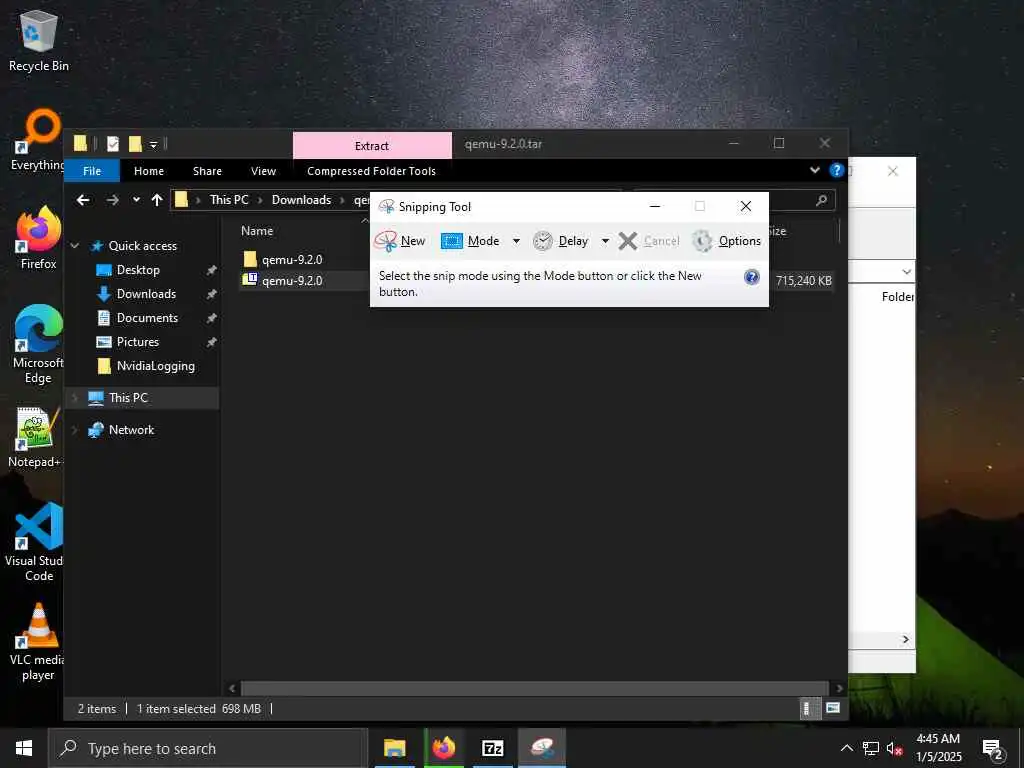Image resolution: width=1024 pixels, height=768 pixels.
Task: Click the muted volume tray icon
Action: pyautogui.click(x=894, y=748)
